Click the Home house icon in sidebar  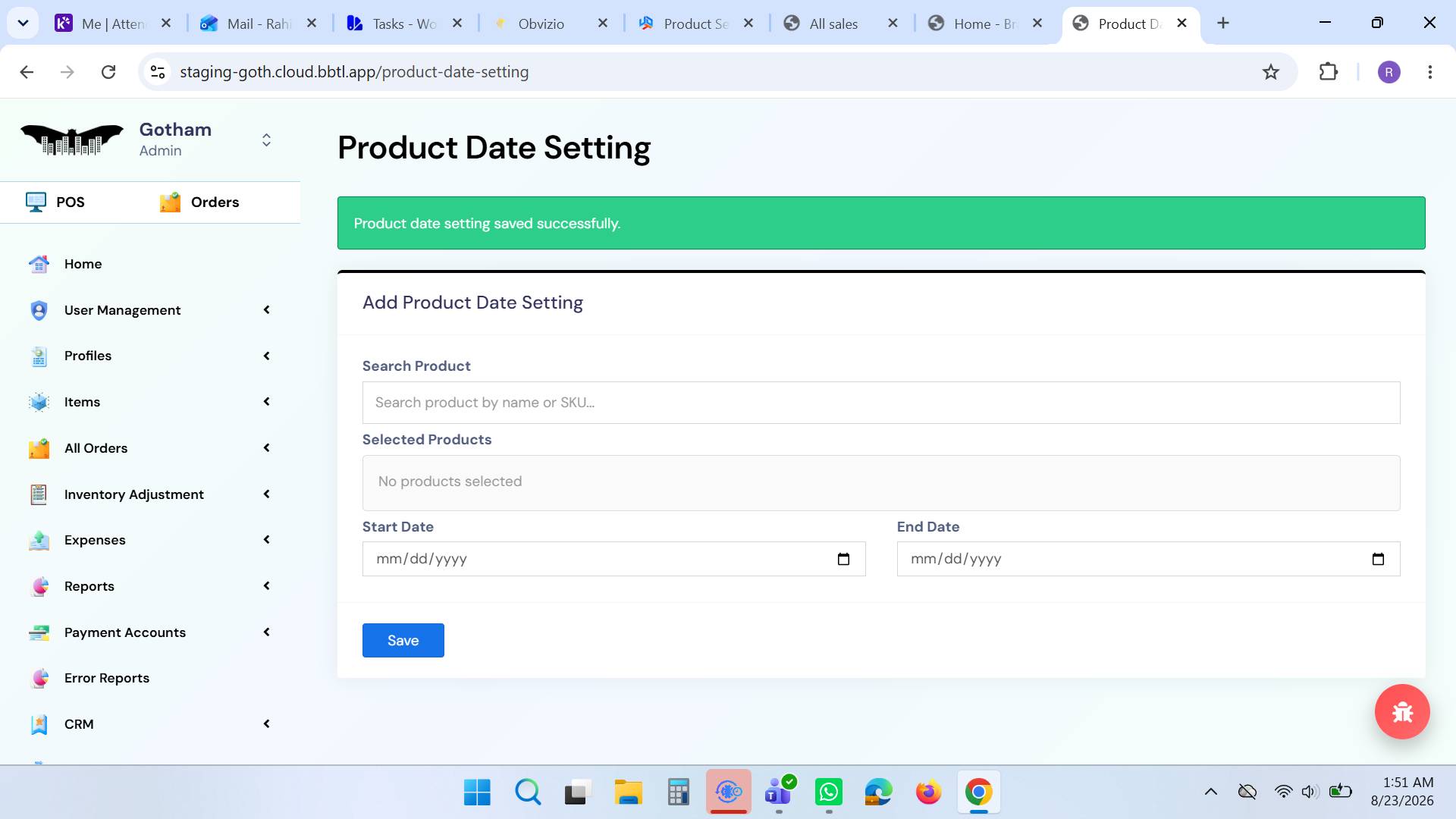point(39,264)
